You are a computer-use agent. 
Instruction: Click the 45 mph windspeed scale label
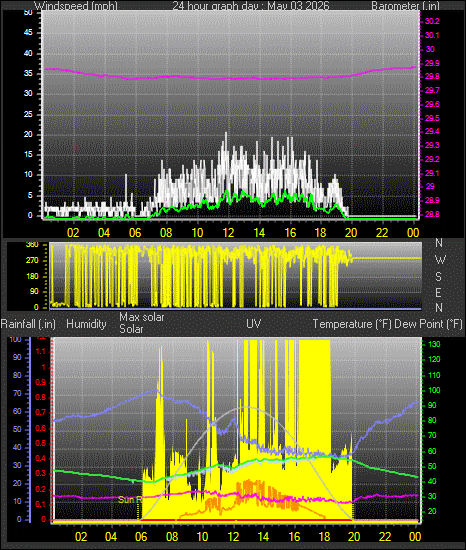click(x=28, y=33)
